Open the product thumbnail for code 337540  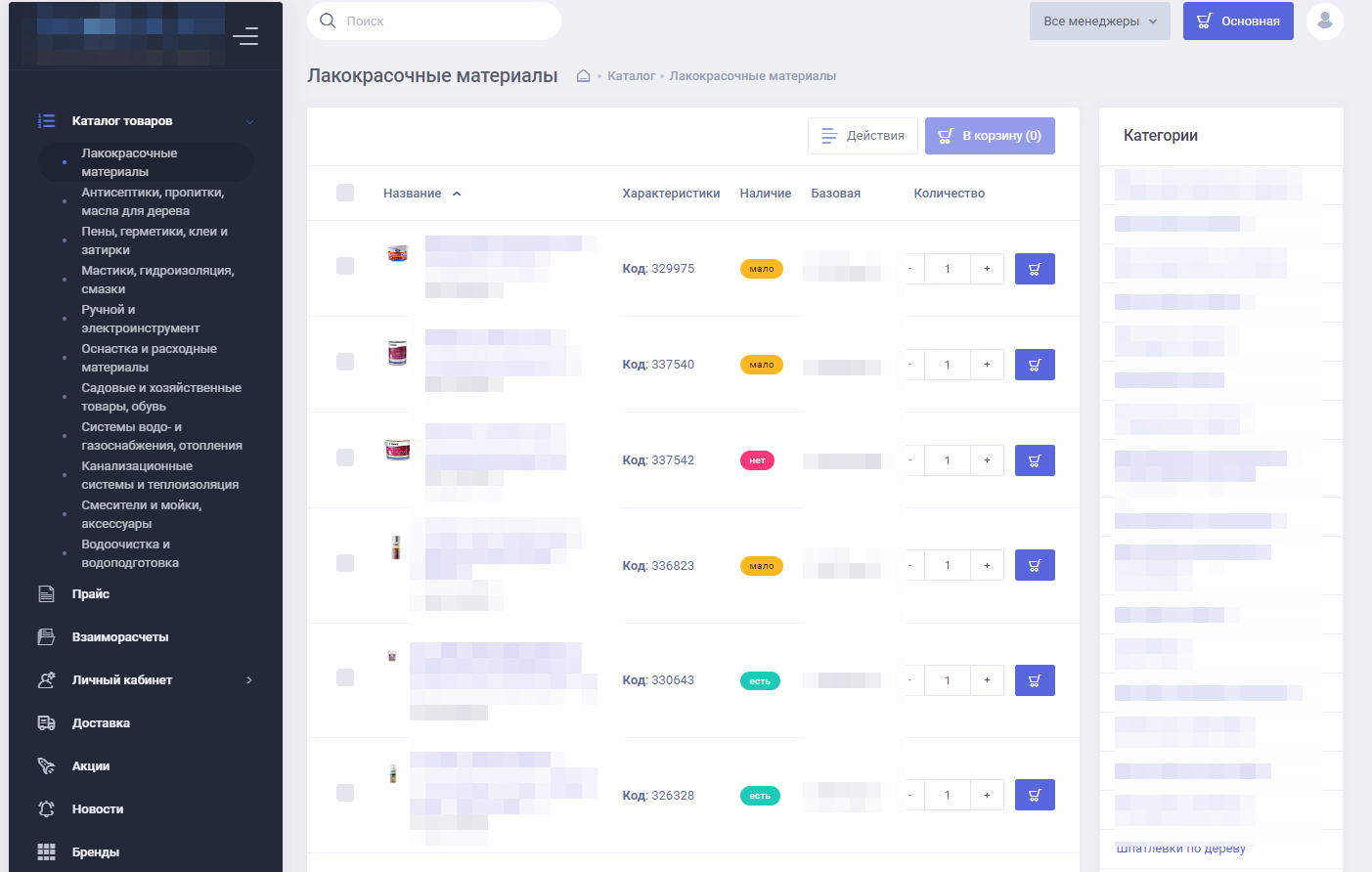(x=397, y=353)
